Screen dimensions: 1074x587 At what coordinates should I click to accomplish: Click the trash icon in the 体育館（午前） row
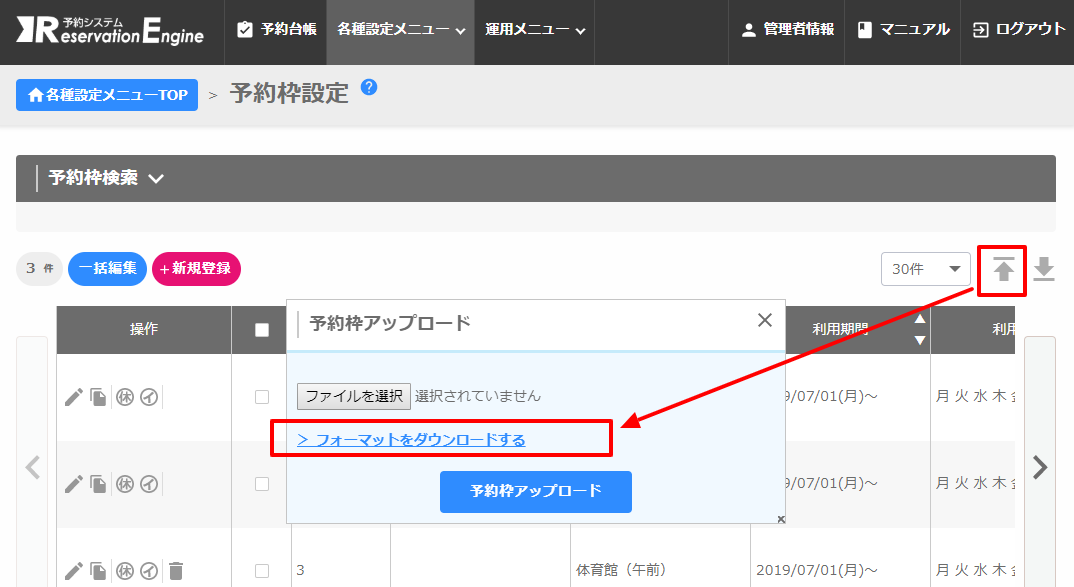176,571
